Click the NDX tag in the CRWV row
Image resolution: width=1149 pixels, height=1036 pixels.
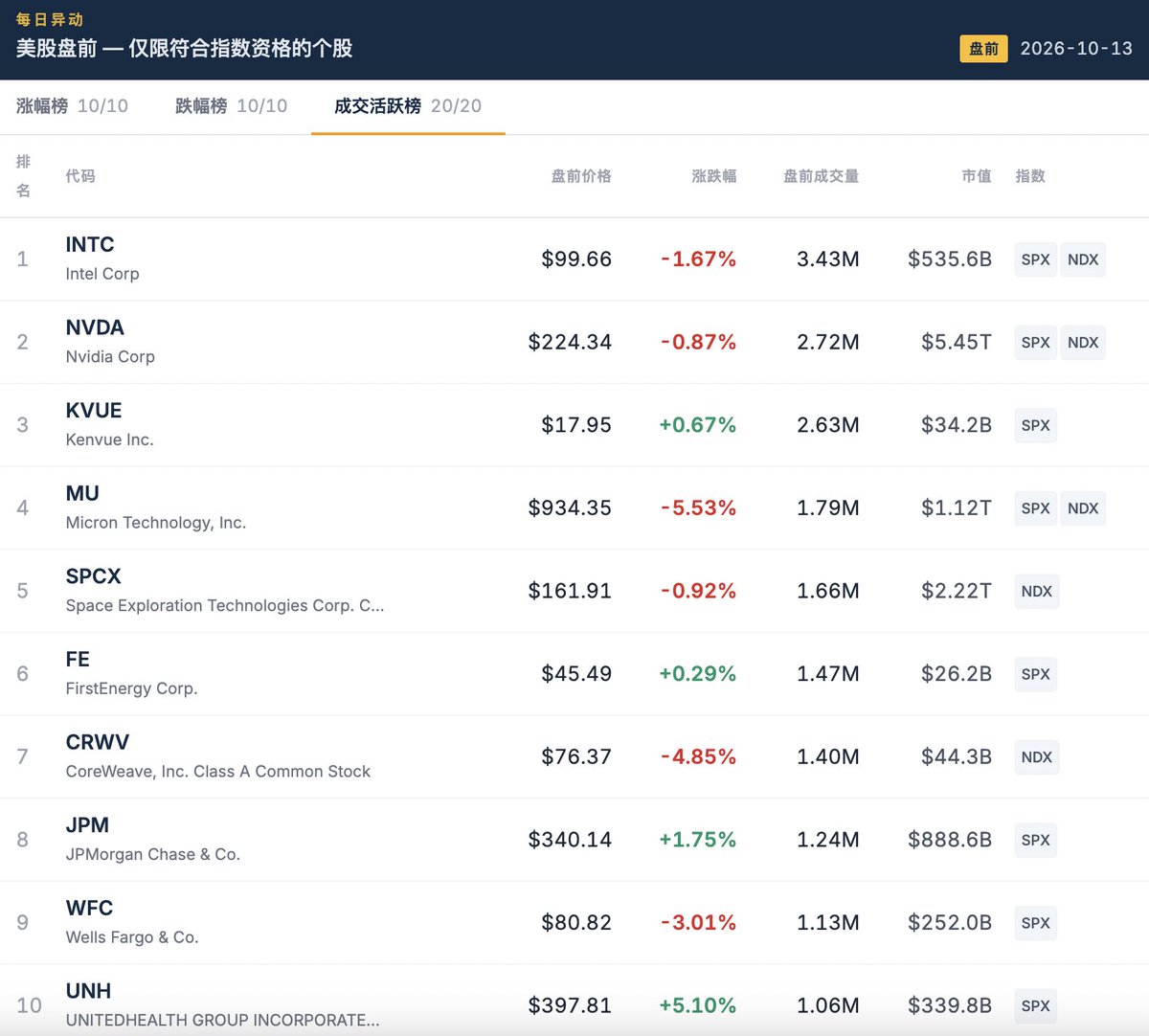click(1037, 757)
